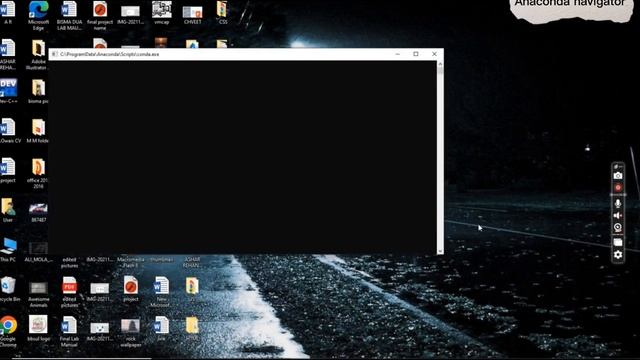Click the scroll up arrow in conda window
The height and width of the screenshot is (360, 640).
440,64
